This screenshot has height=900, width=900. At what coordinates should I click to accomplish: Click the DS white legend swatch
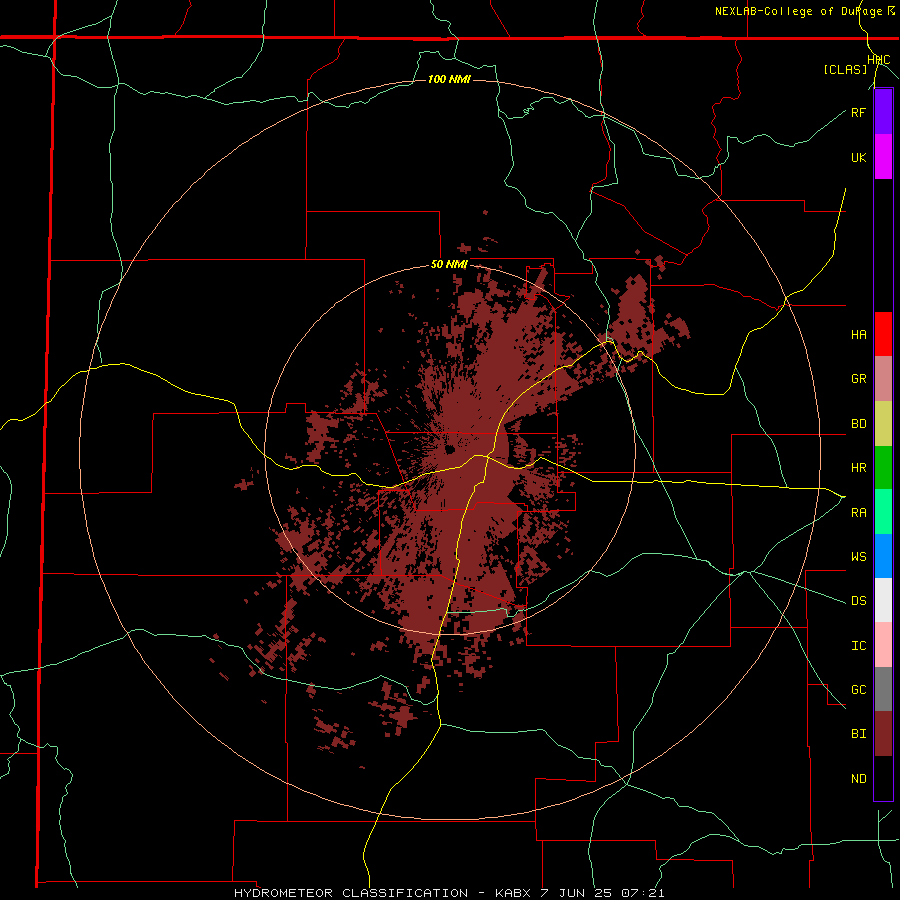[x=883, y=600]
